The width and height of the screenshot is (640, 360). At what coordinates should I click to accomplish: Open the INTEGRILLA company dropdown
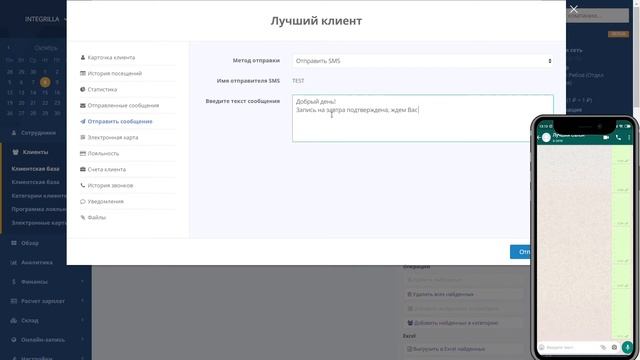(x=45, y=19)
